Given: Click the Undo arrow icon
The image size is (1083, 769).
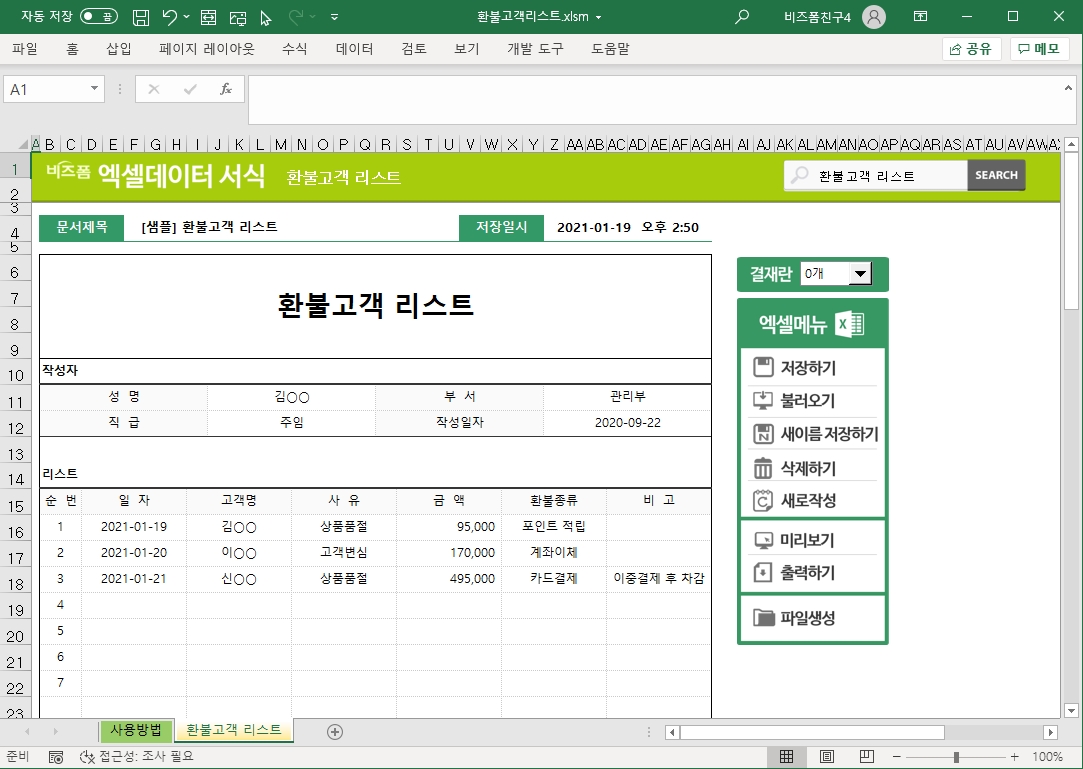Looking at the screenshot, I should point(170,17).
